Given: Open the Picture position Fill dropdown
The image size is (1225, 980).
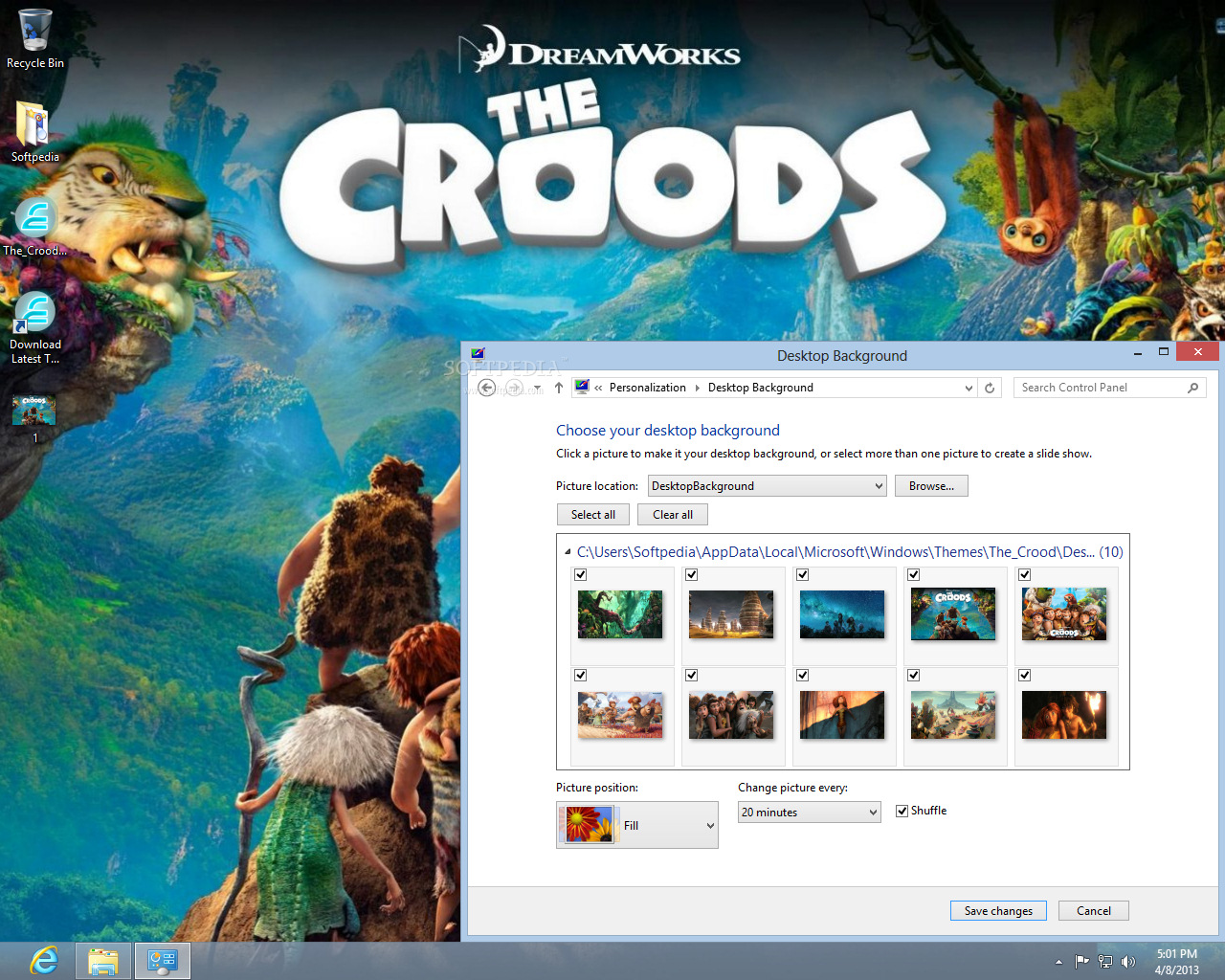Looking at the screenshot, I should [x=637, y=825].
